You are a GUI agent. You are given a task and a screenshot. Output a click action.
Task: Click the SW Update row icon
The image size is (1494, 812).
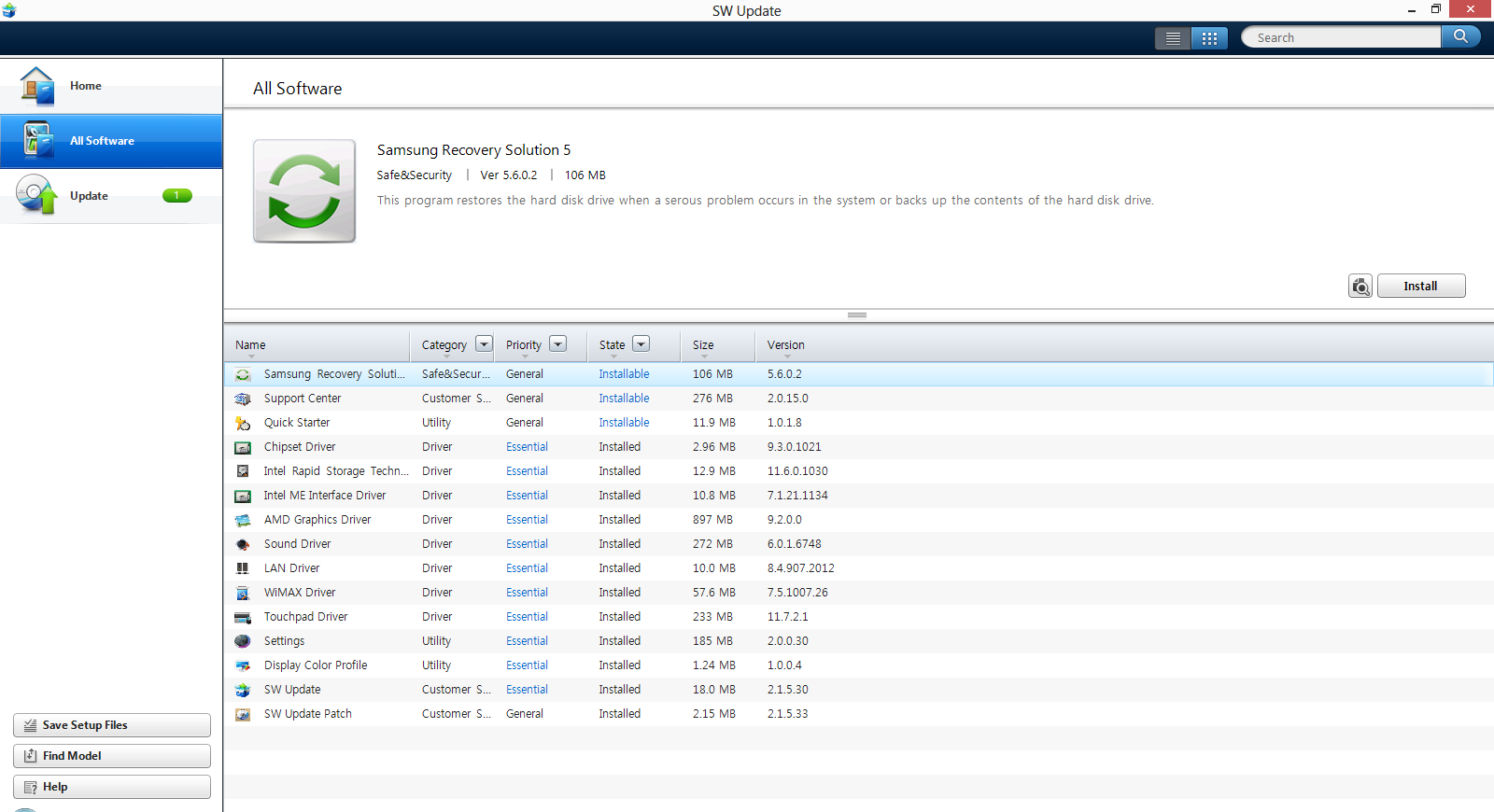click(x=243, y=690)
